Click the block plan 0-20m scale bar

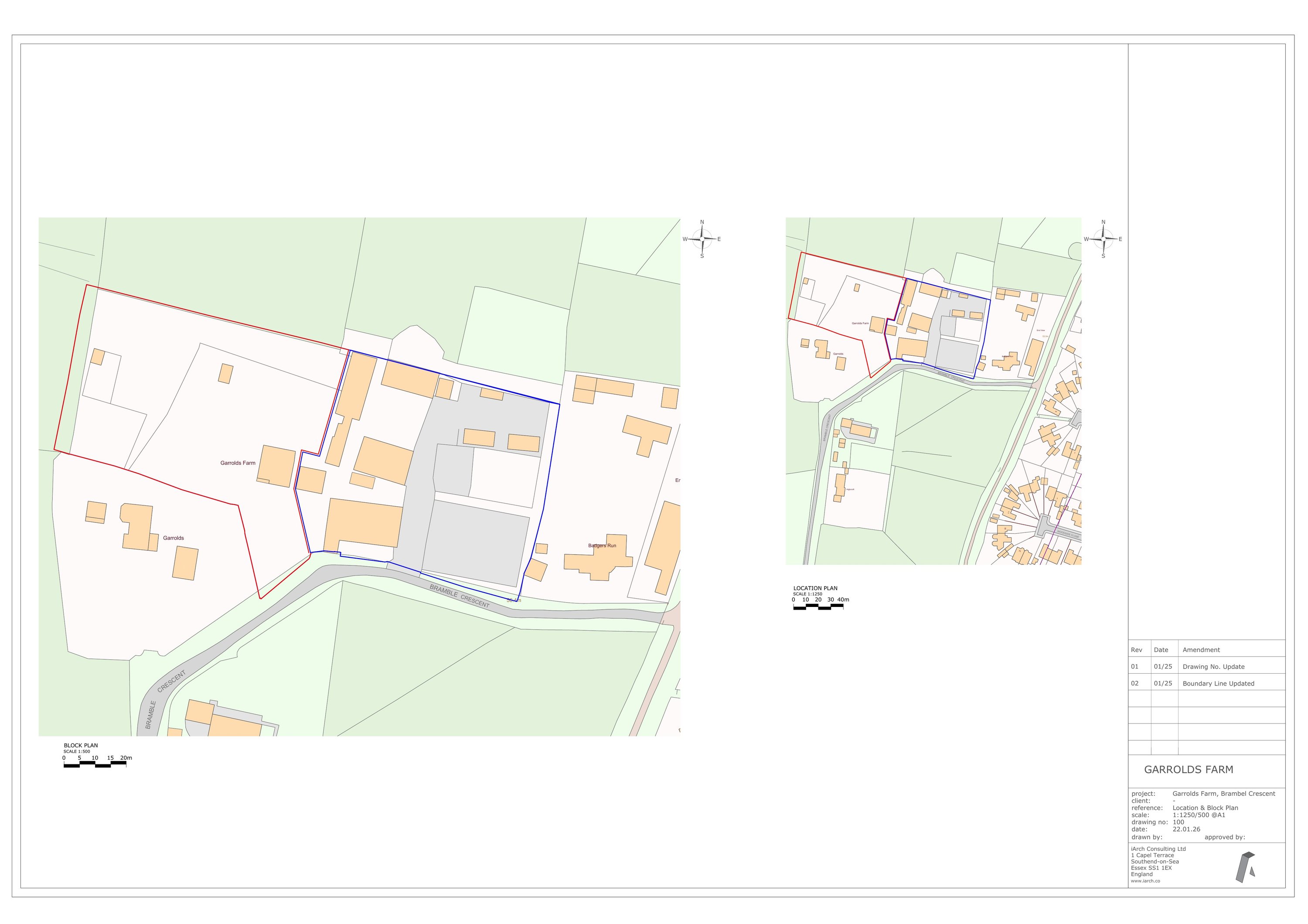point(95,765)
